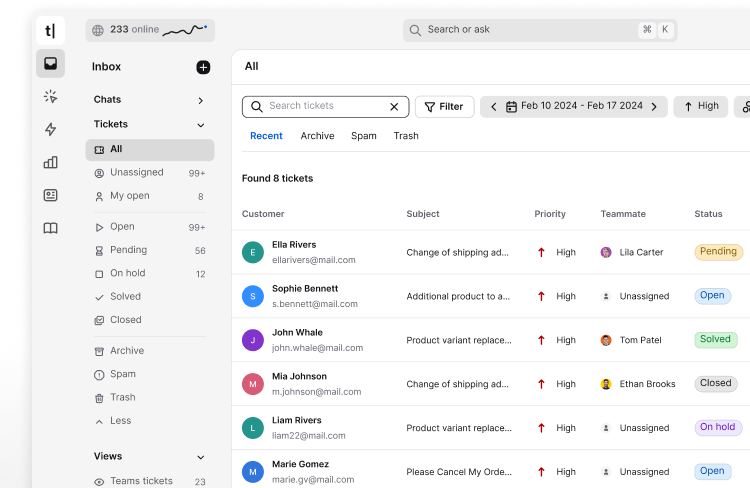The image size is (750, 488).
Task: Click the plus icon beside Inbox
Action: tap(203, 67)
